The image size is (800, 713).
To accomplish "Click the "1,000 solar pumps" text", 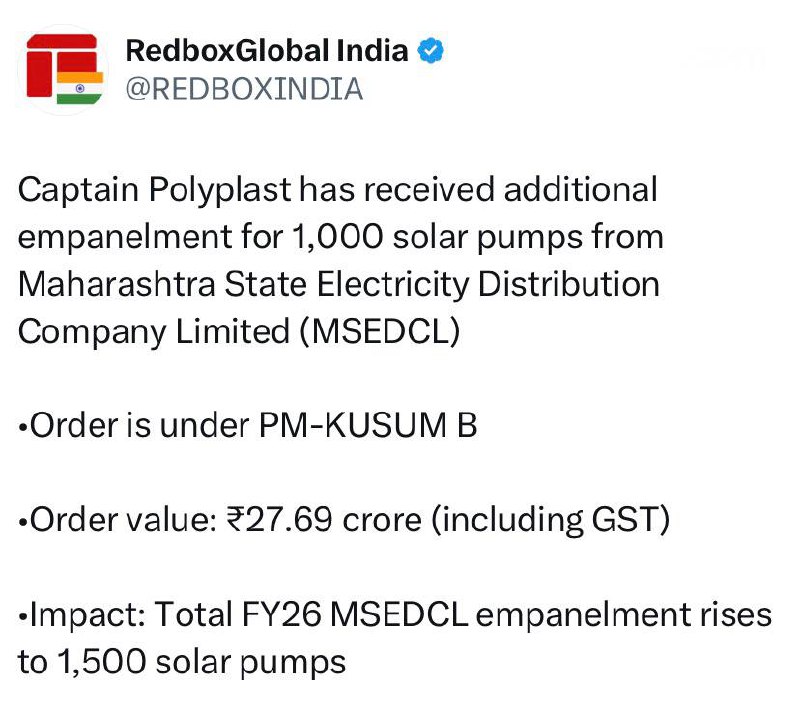I will pyautogui.click(x=478, y=237).
